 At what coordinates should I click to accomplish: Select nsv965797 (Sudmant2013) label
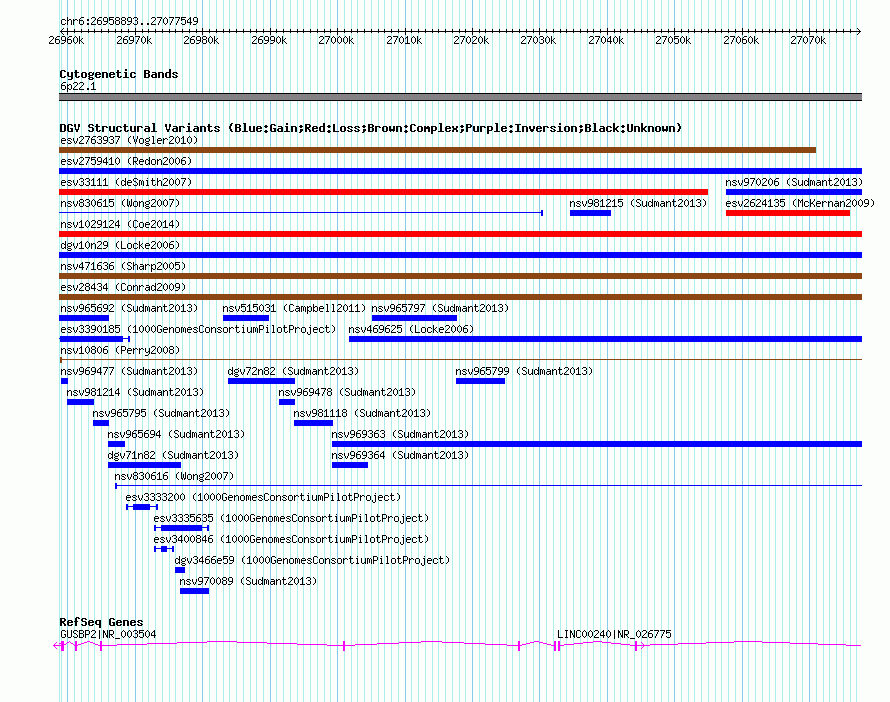[x=440, y=308]
